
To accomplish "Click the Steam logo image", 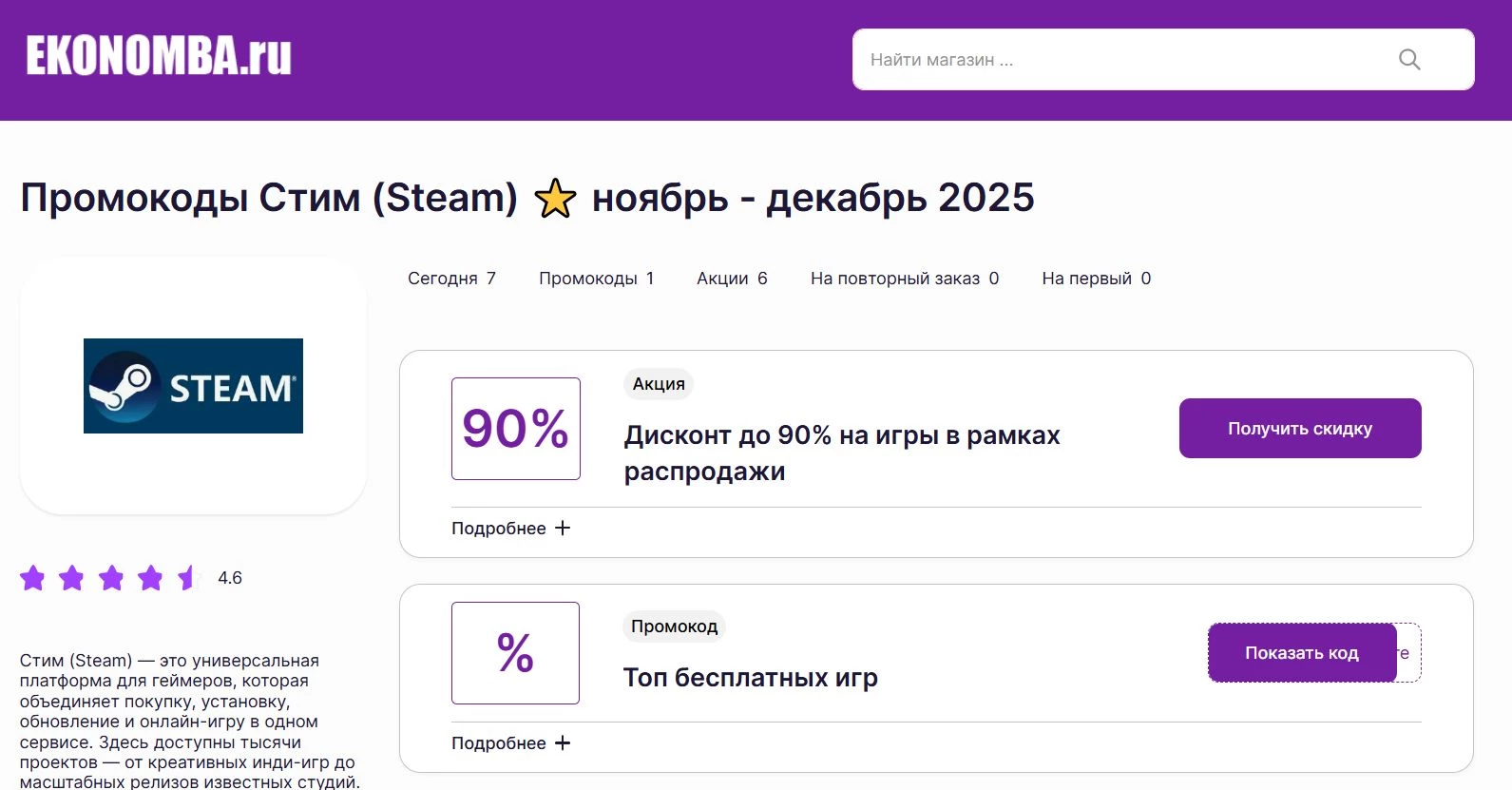I will 193,386.
